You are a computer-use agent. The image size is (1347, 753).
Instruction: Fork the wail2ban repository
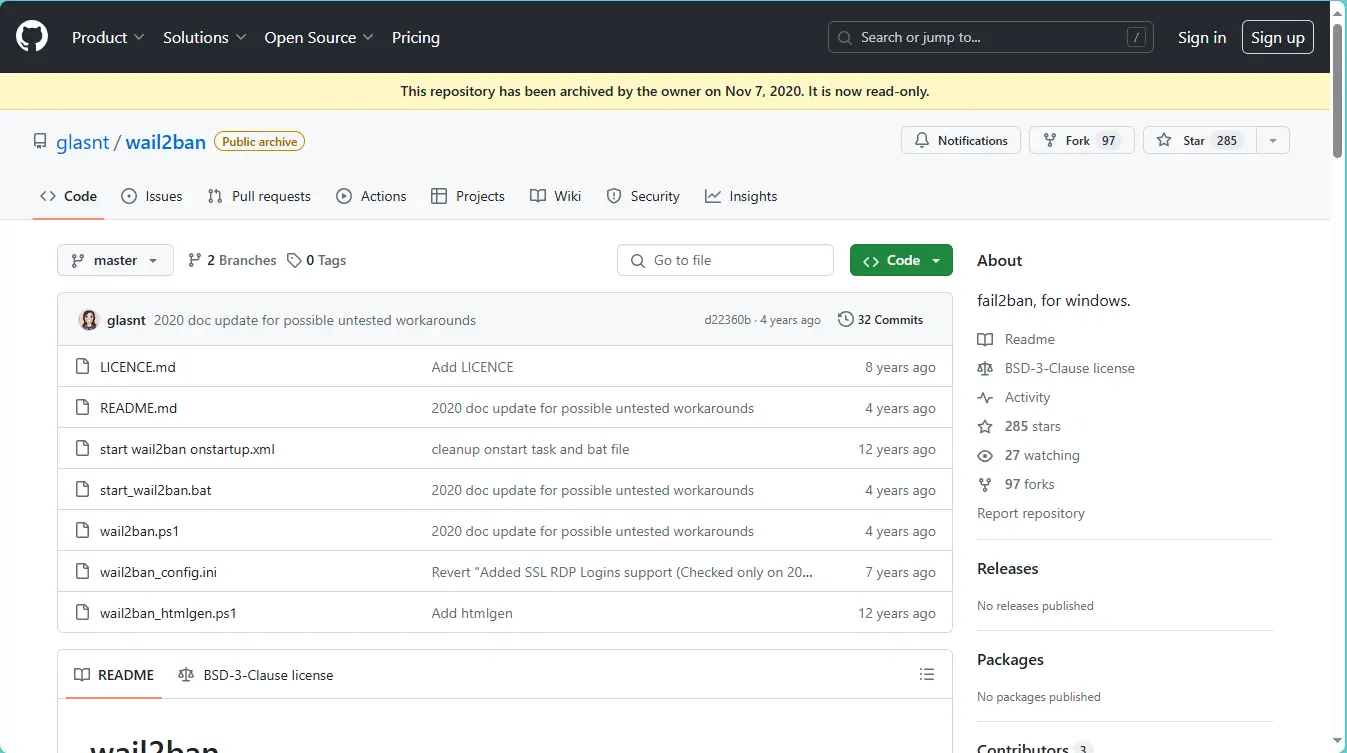(1081, 141)
